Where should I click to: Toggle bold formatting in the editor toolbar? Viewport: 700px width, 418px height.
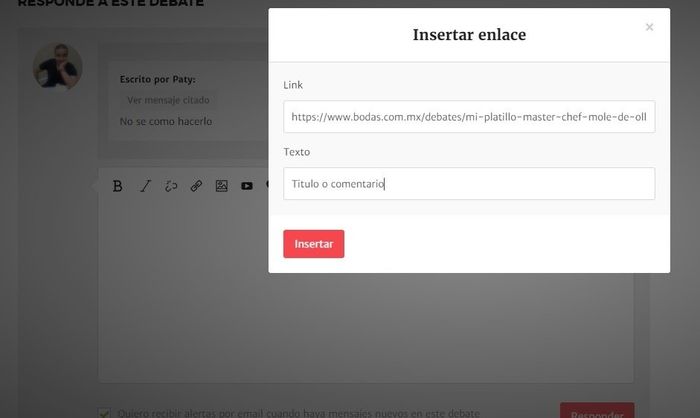(x=117, y=186)
